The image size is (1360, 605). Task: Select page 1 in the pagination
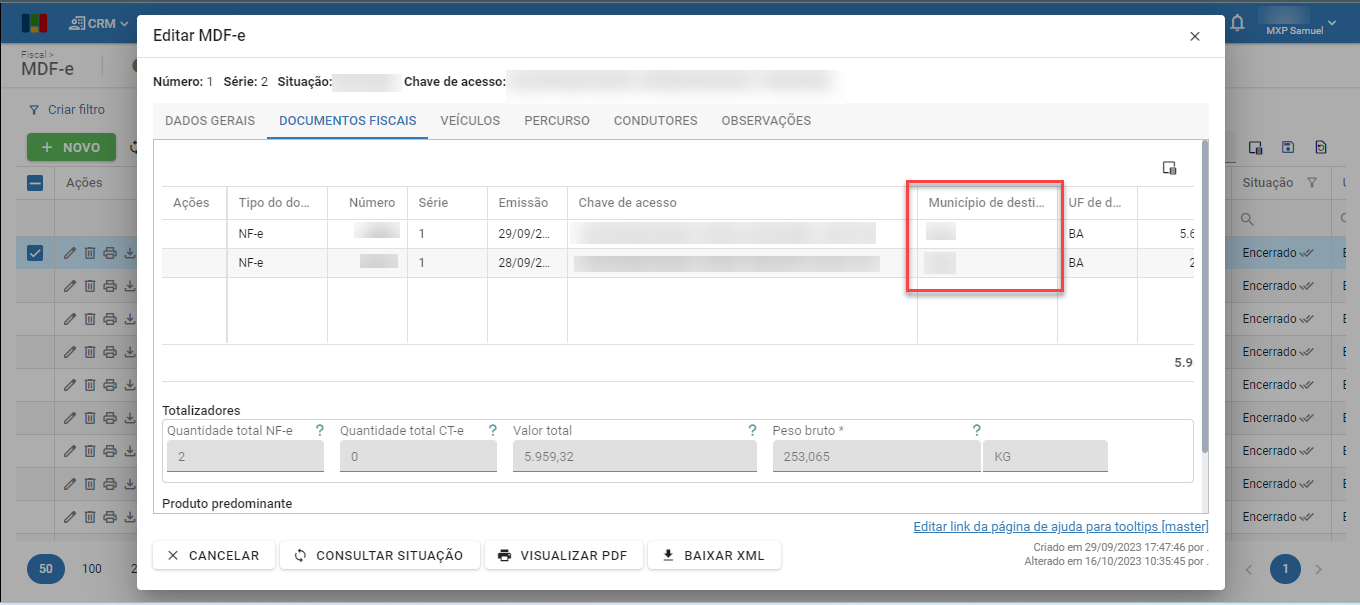coord(1285,569)
